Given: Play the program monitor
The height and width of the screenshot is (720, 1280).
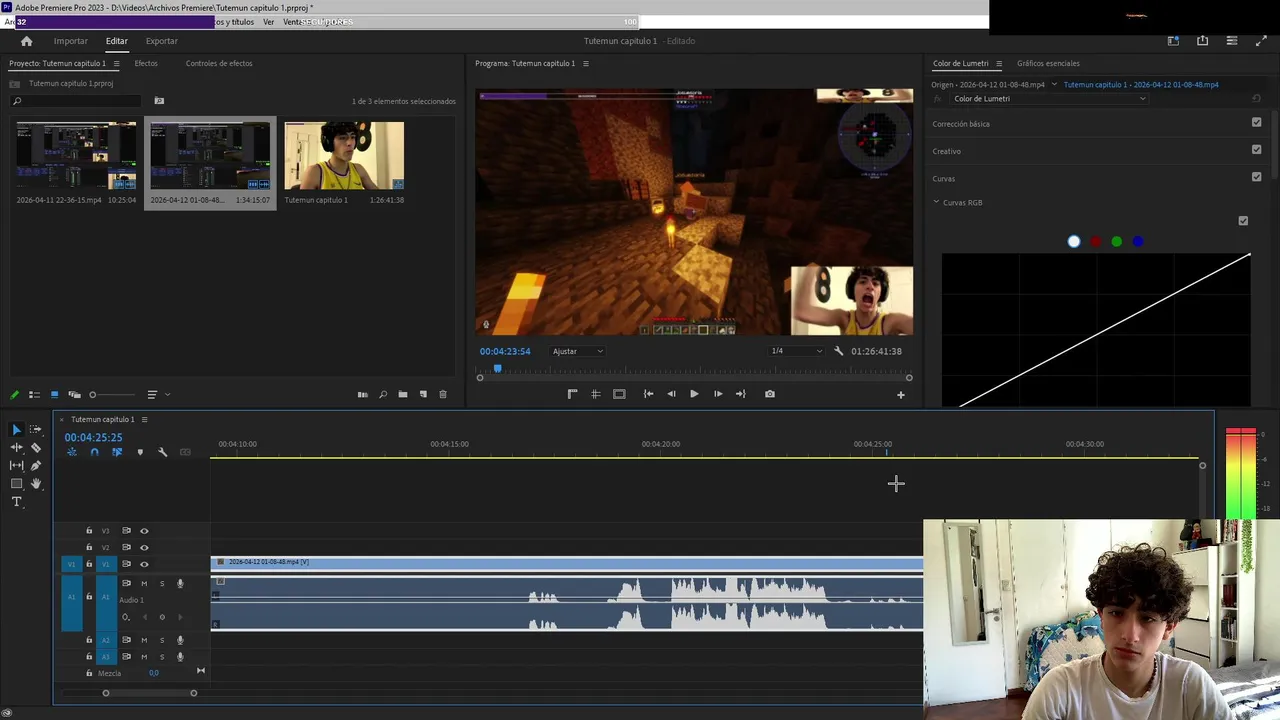Looking at the screenshot, I should (x=694, y=394).
